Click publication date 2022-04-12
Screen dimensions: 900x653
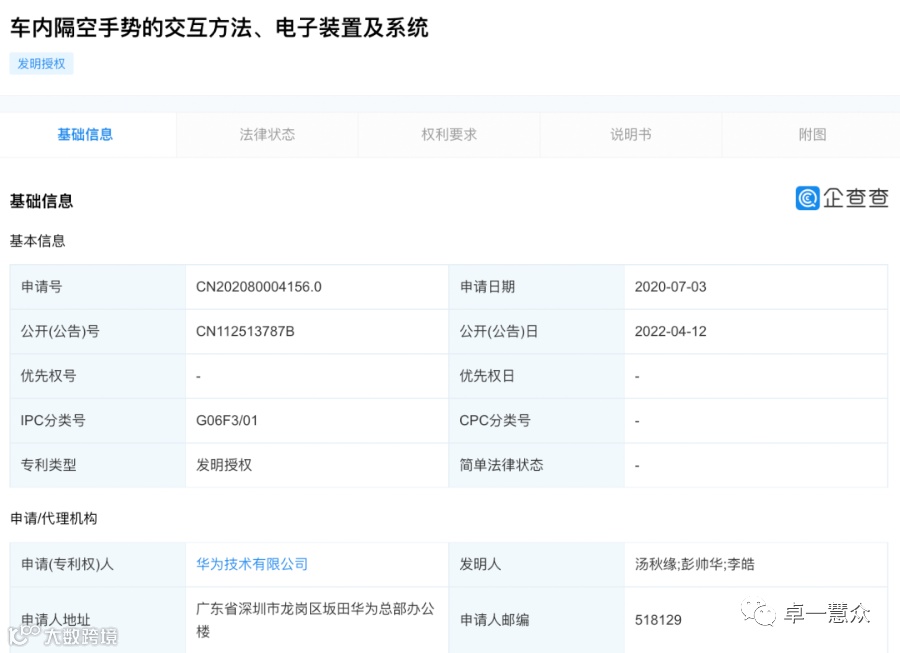pos(670,331)
